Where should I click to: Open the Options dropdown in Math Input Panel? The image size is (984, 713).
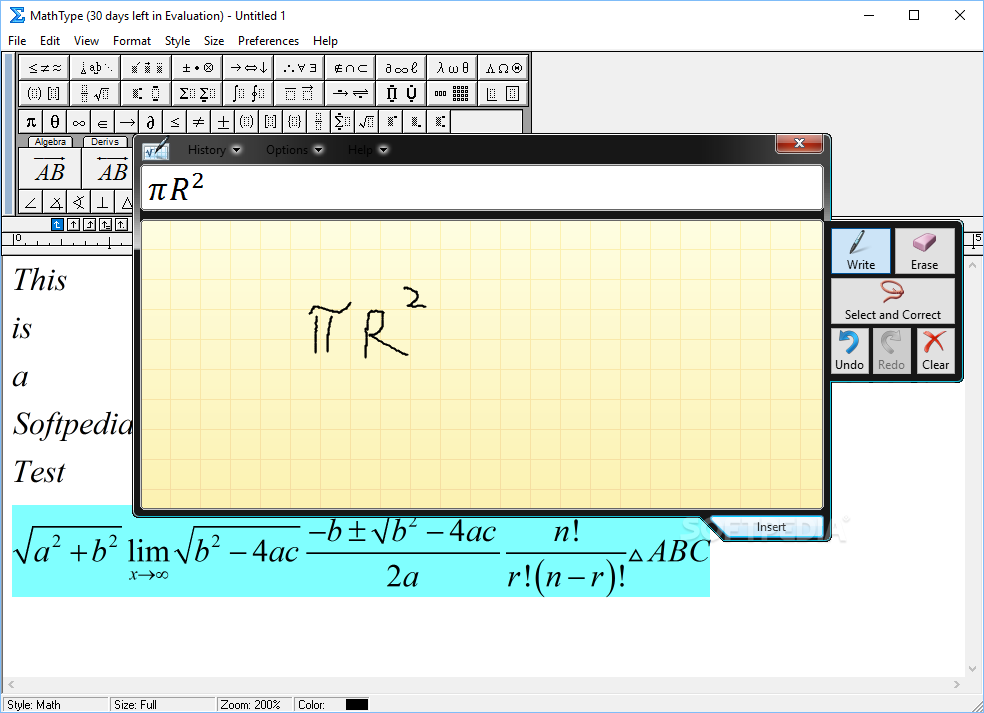pos(294,150)
